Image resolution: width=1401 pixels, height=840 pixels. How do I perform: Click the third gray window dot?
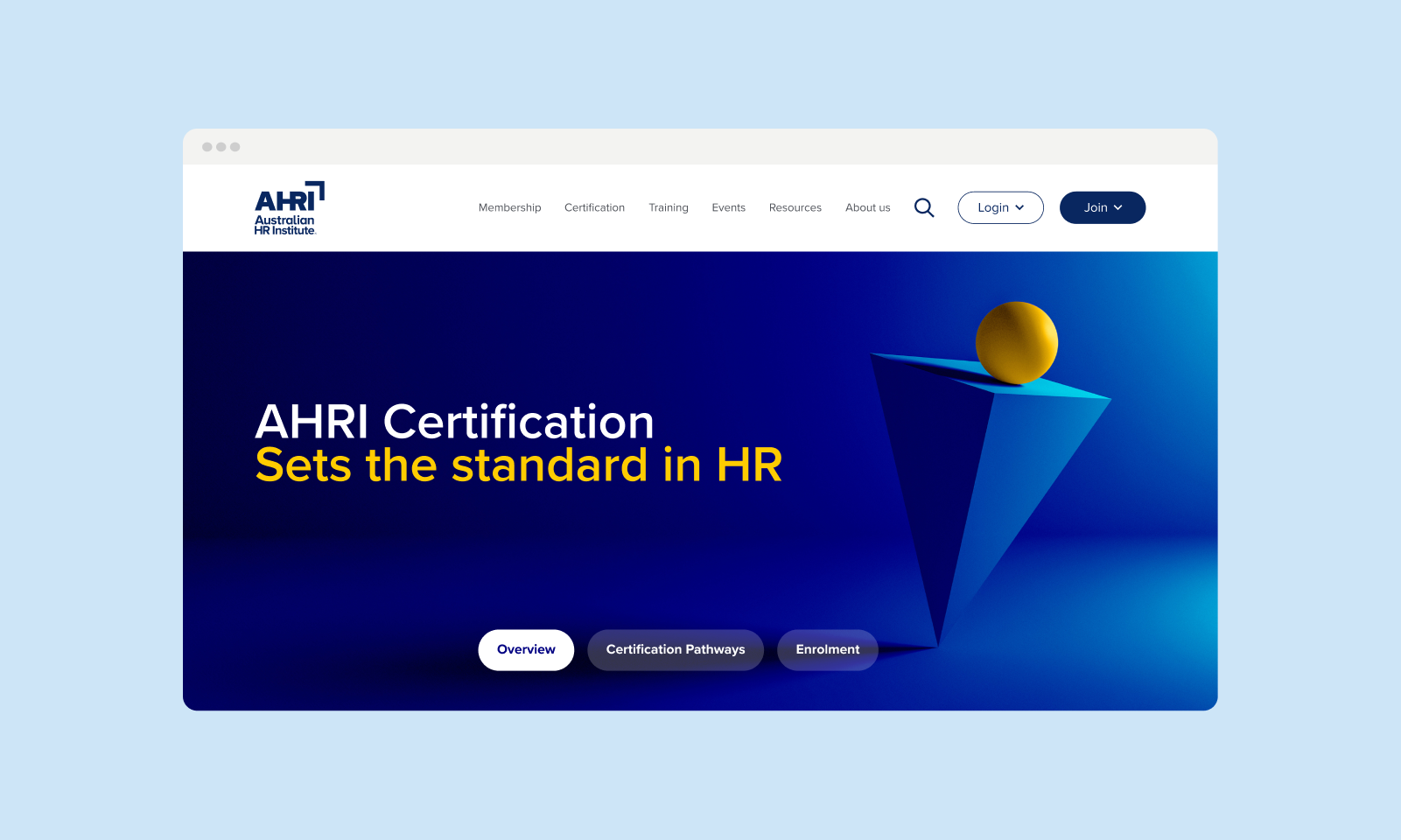[235, 147]
